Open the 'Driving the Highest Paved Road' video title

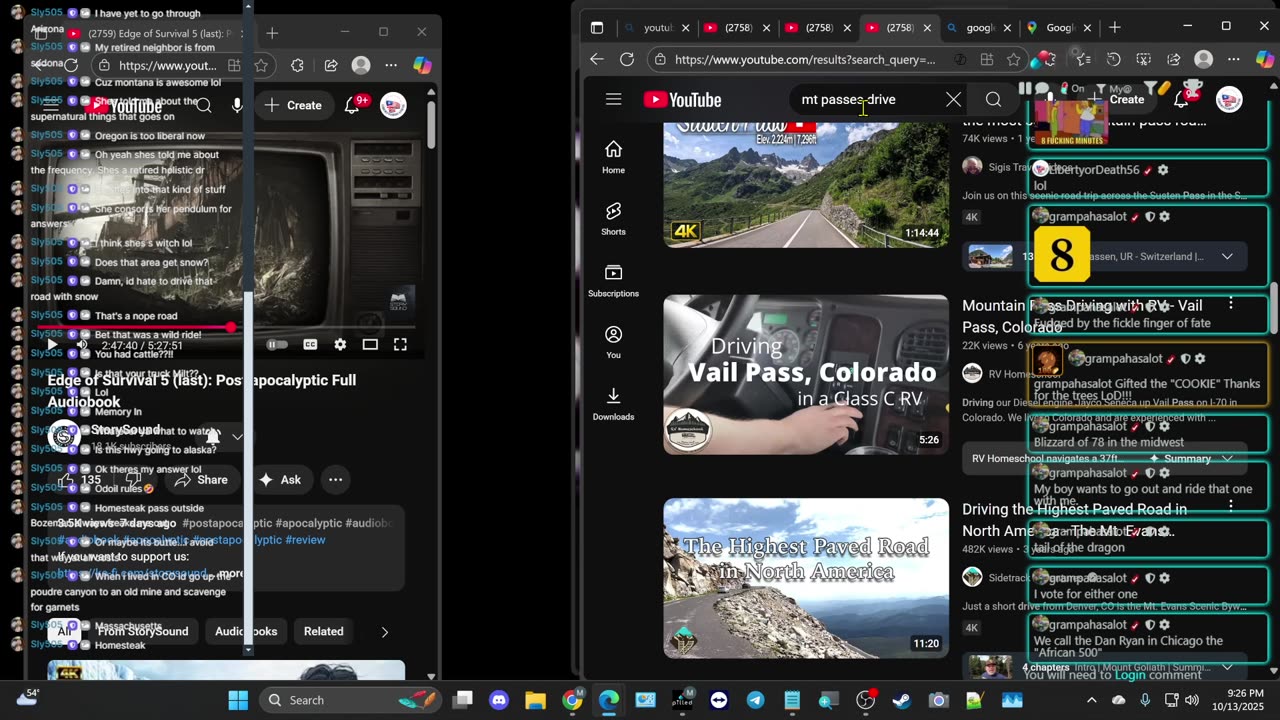point(1075,520)
